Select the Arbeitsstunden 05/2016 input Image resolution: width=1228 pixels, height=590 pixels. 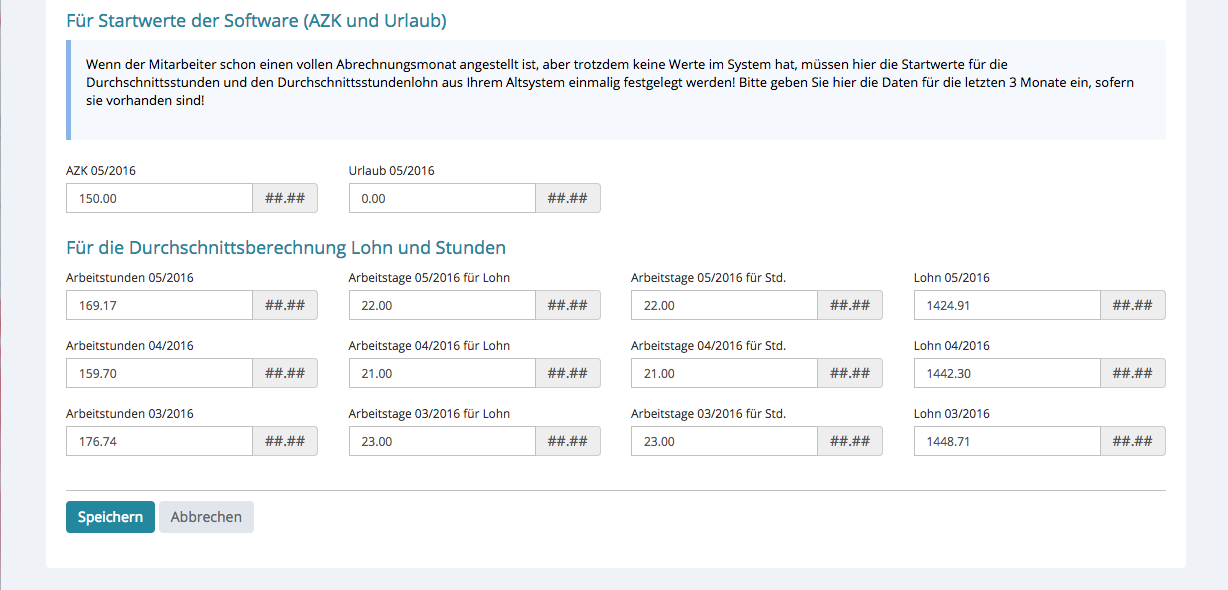point(159,305)
